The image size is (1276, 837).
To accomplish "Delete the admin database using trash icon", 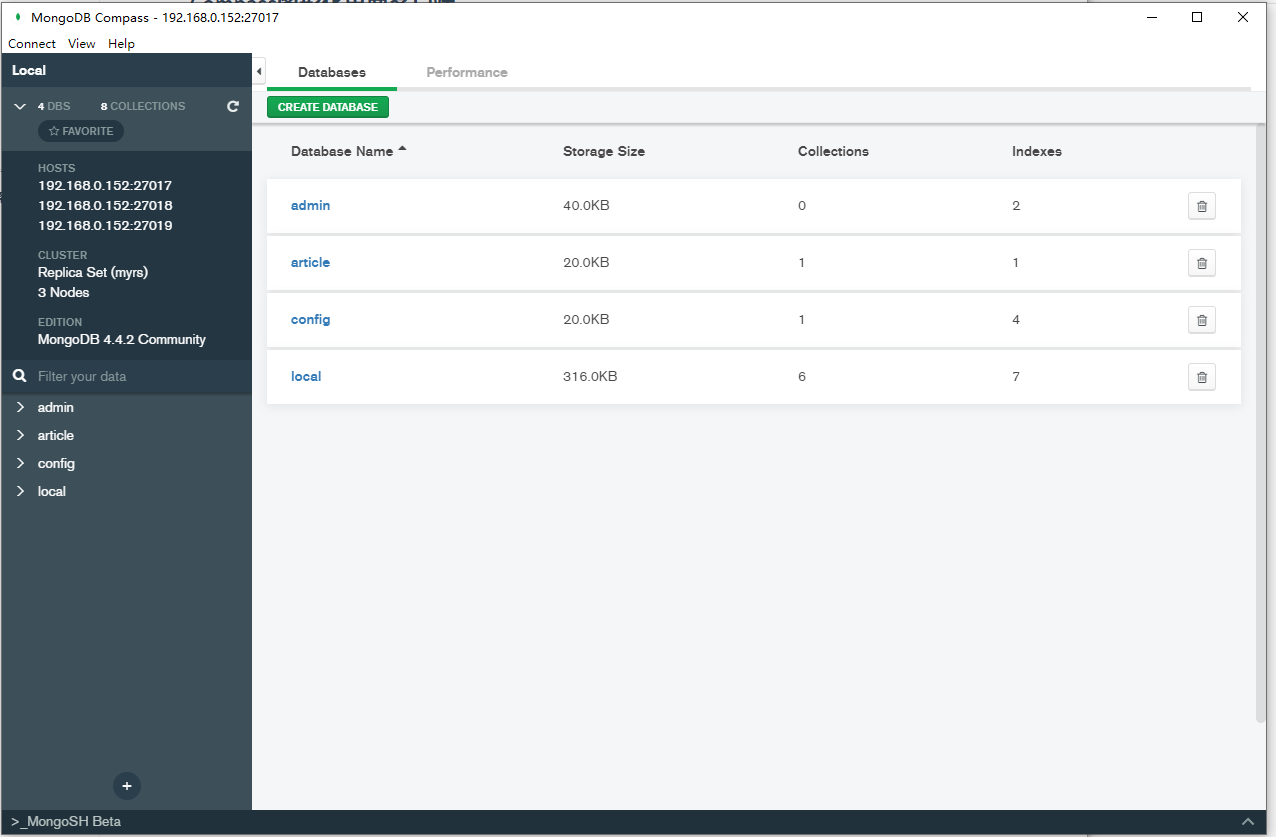I will 1201,206.
